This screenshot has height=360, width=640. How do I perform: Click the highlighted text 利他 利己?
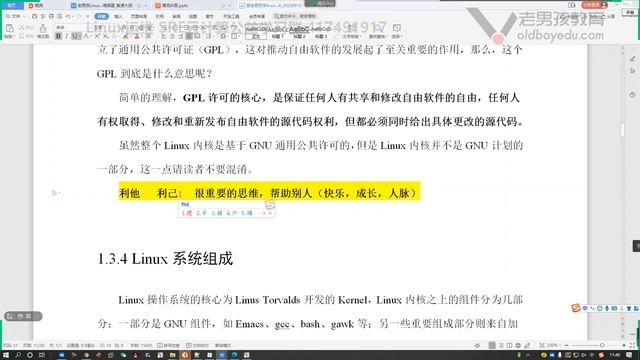(148, 193)
